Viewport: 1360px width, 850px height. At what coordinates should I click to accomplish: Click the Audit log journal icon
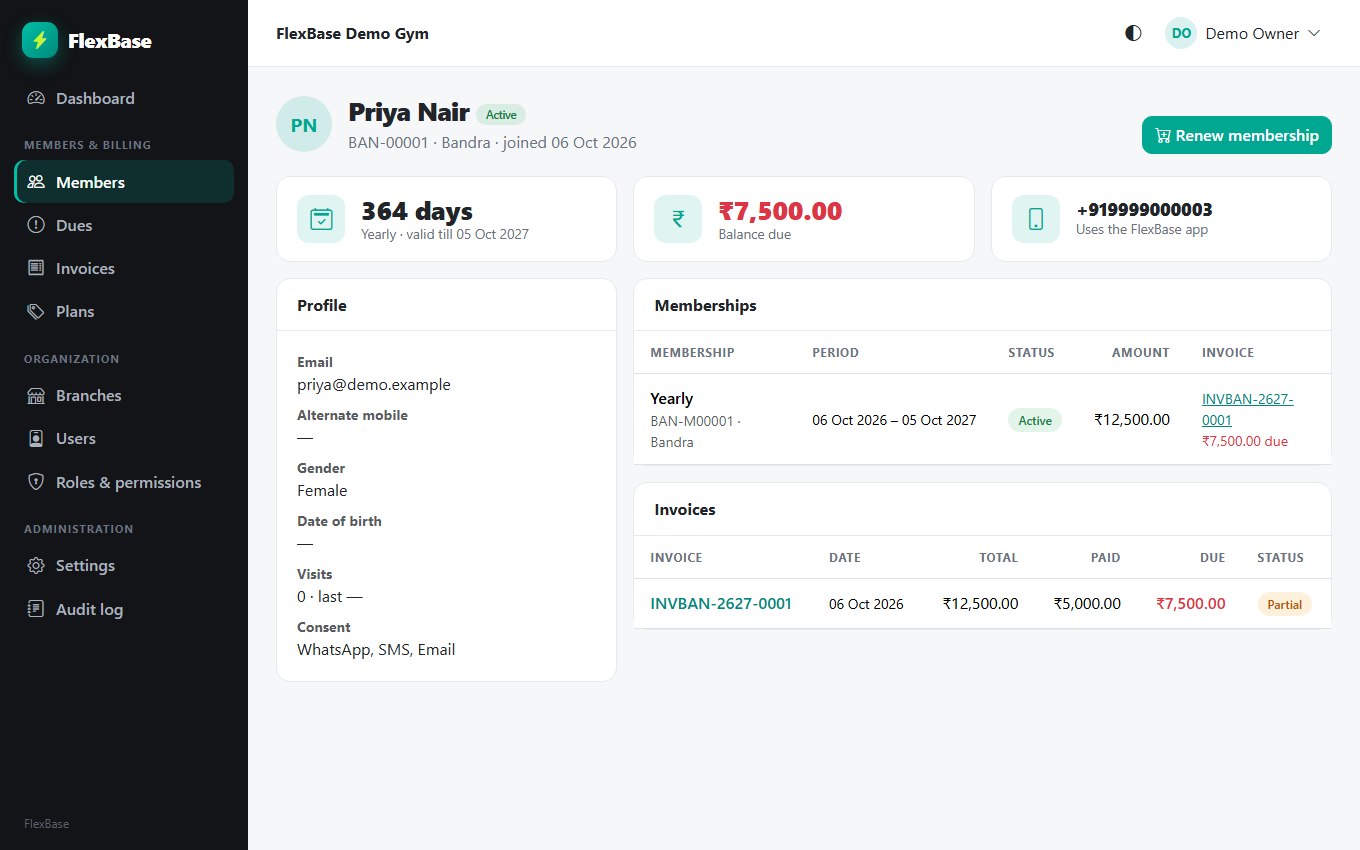pos(36,609)
